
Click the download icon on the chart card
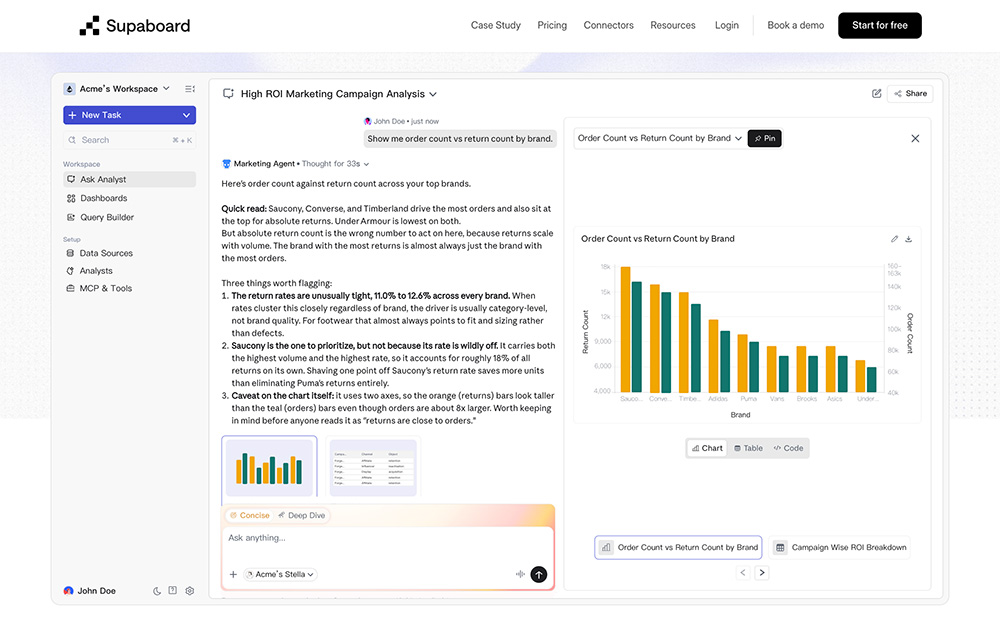click(x=908, y=239)
